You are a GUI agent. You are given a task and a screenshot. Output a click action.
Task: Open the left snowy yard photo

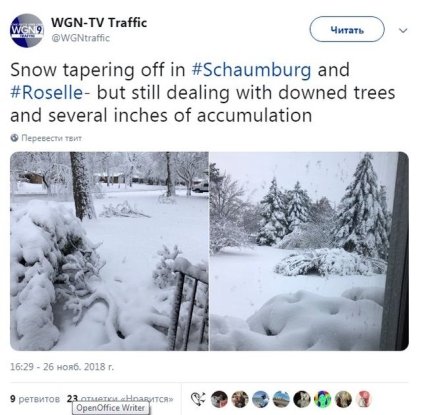[x=109, y=251]
